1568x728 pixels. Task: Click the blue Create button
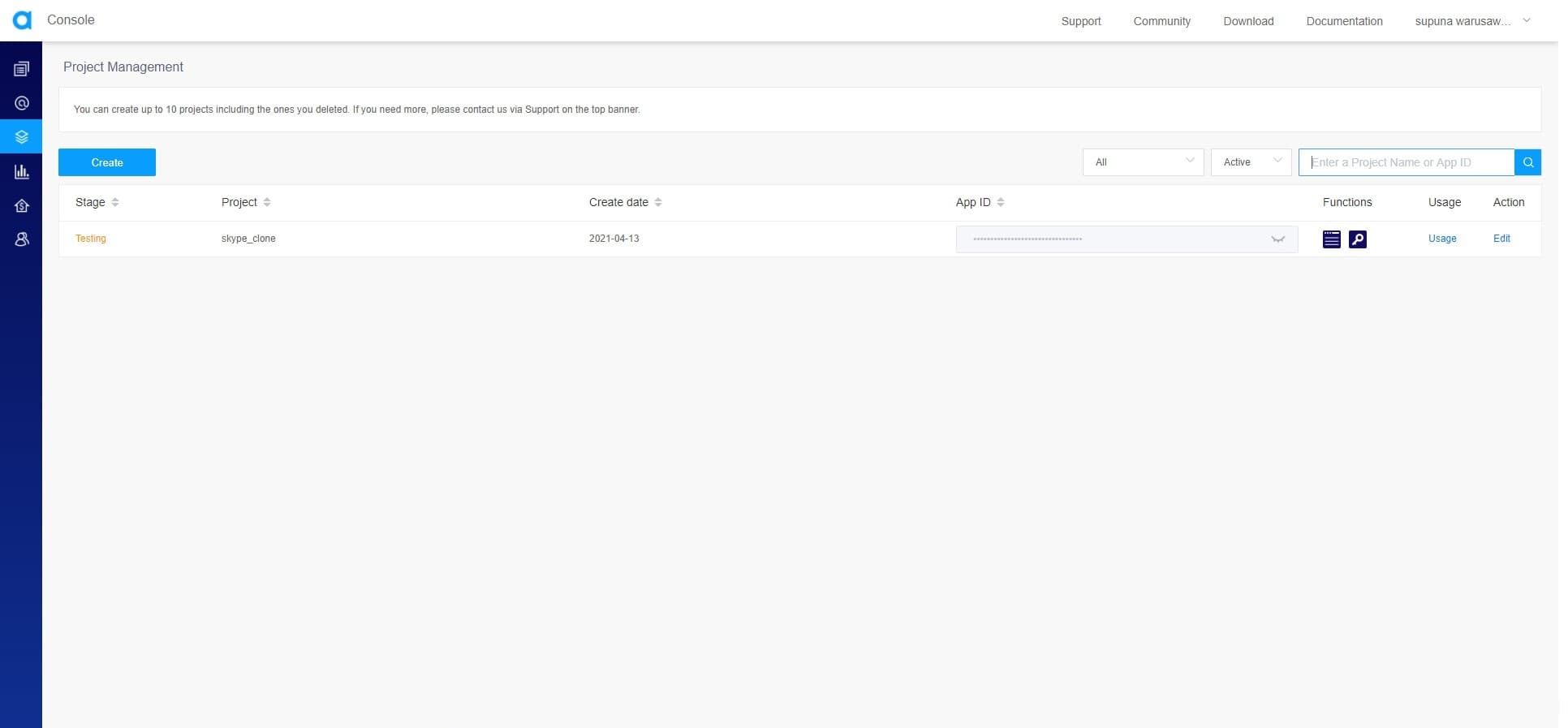(x=107, y=162)
